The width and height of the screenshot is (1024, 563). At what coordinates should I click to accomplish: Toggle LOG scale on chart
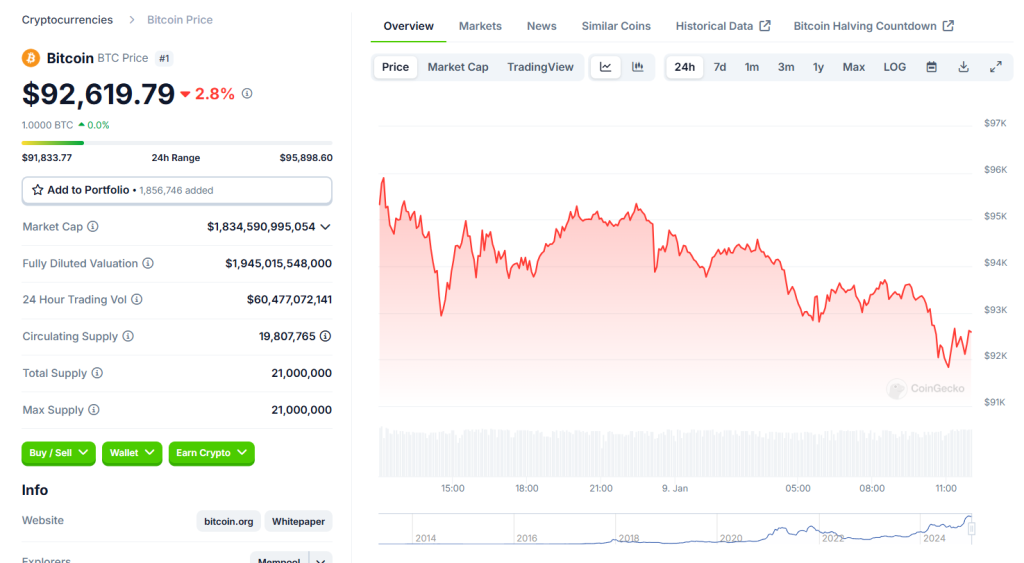[895, 67]
